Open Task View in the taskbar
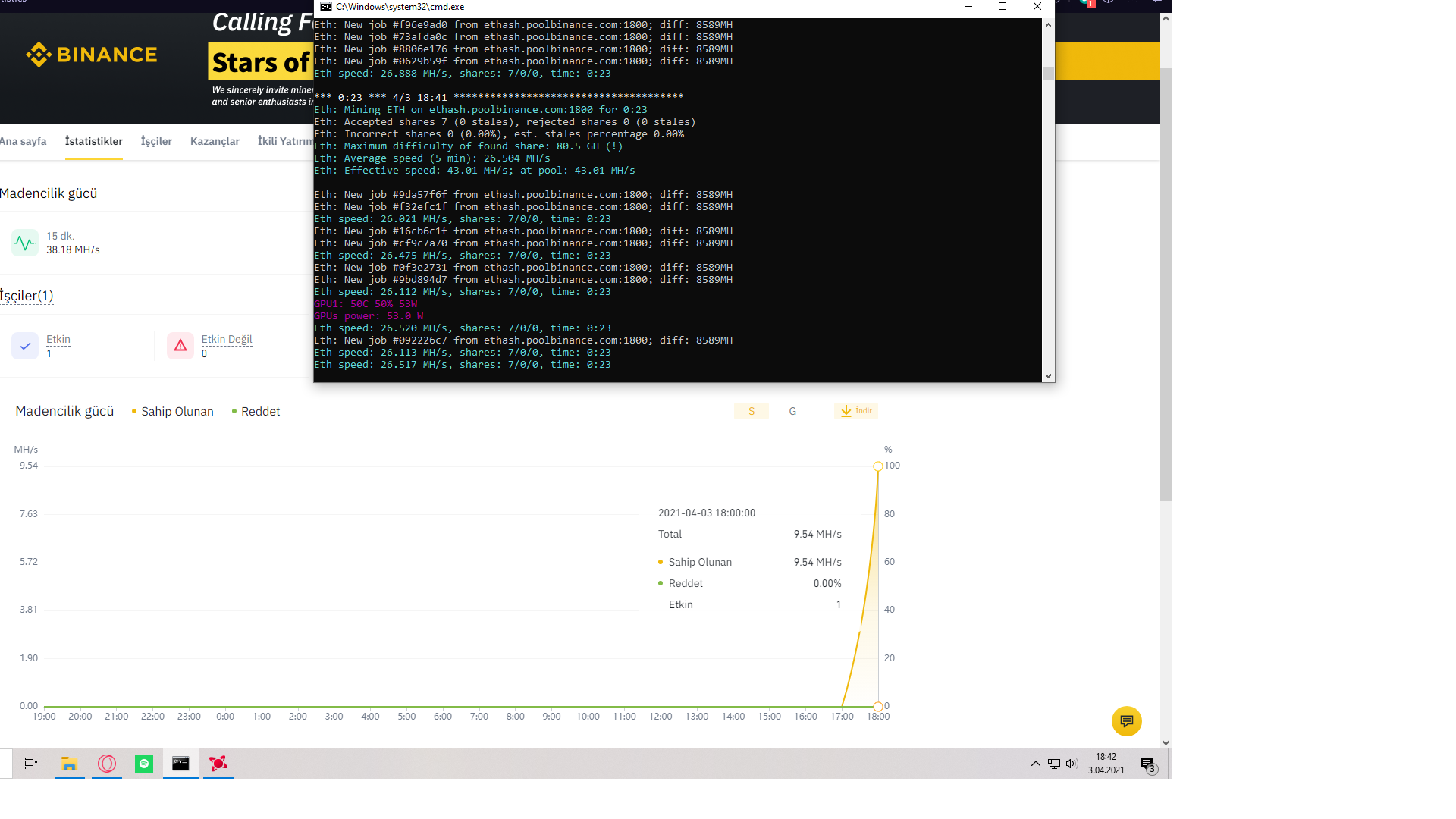Viewport: 1456px width, 819px height. (x=31, y=764)
